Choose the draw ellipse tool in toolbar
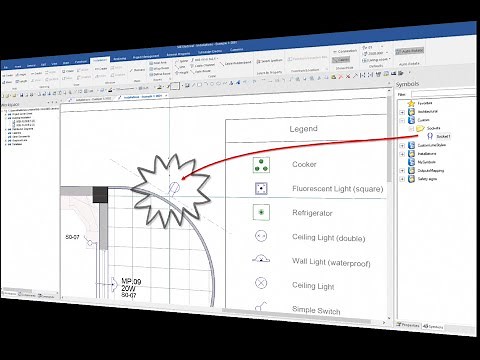Viewport: 480px width, 360px height. click(218, 84)
